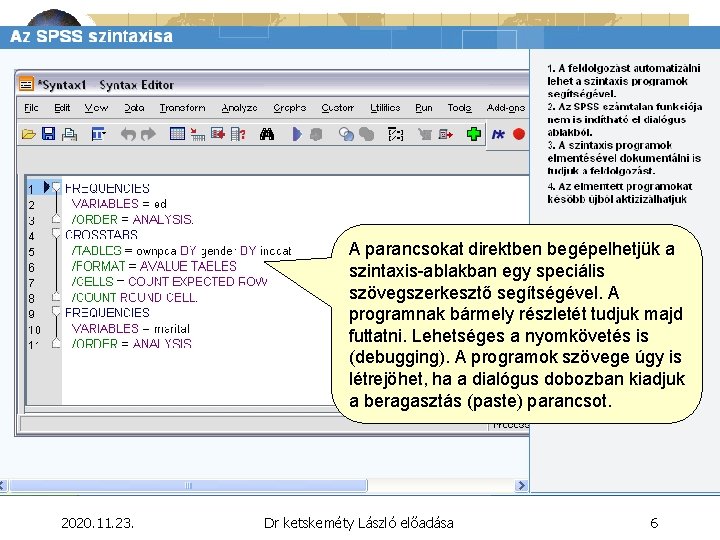Click line number 10 in the gutter
This screenshot has width=720, height=540.
pyautogui.click(x=34, y=330)
